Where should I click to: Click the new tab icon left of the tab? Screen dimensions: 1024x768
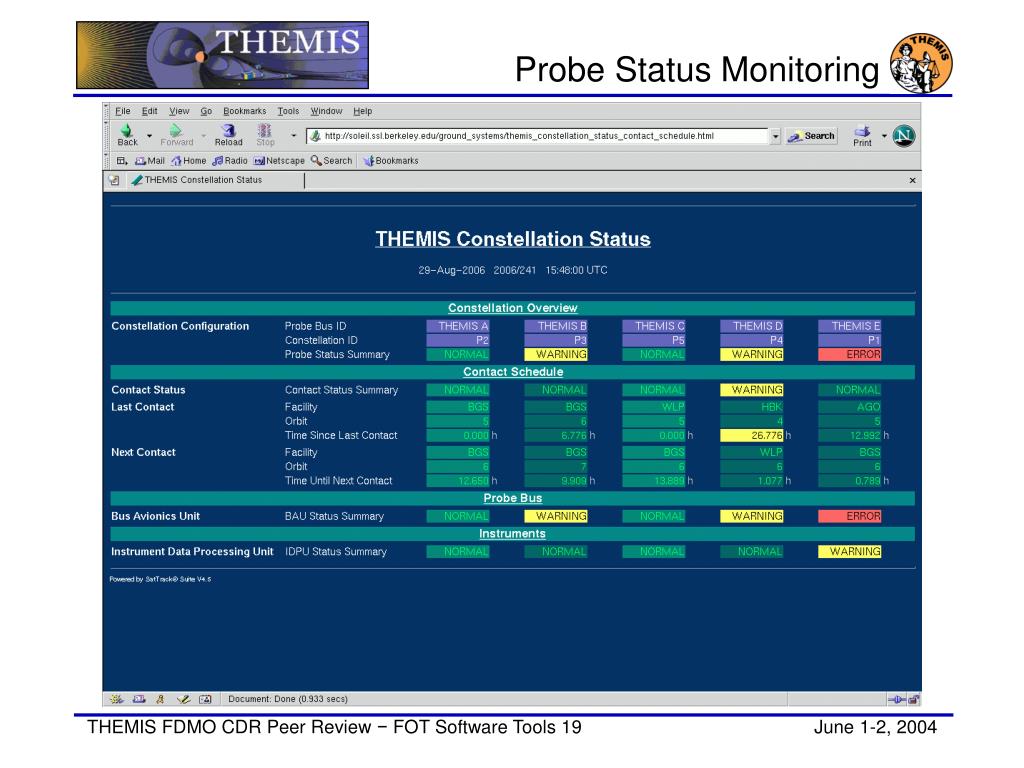pos(113,181)
